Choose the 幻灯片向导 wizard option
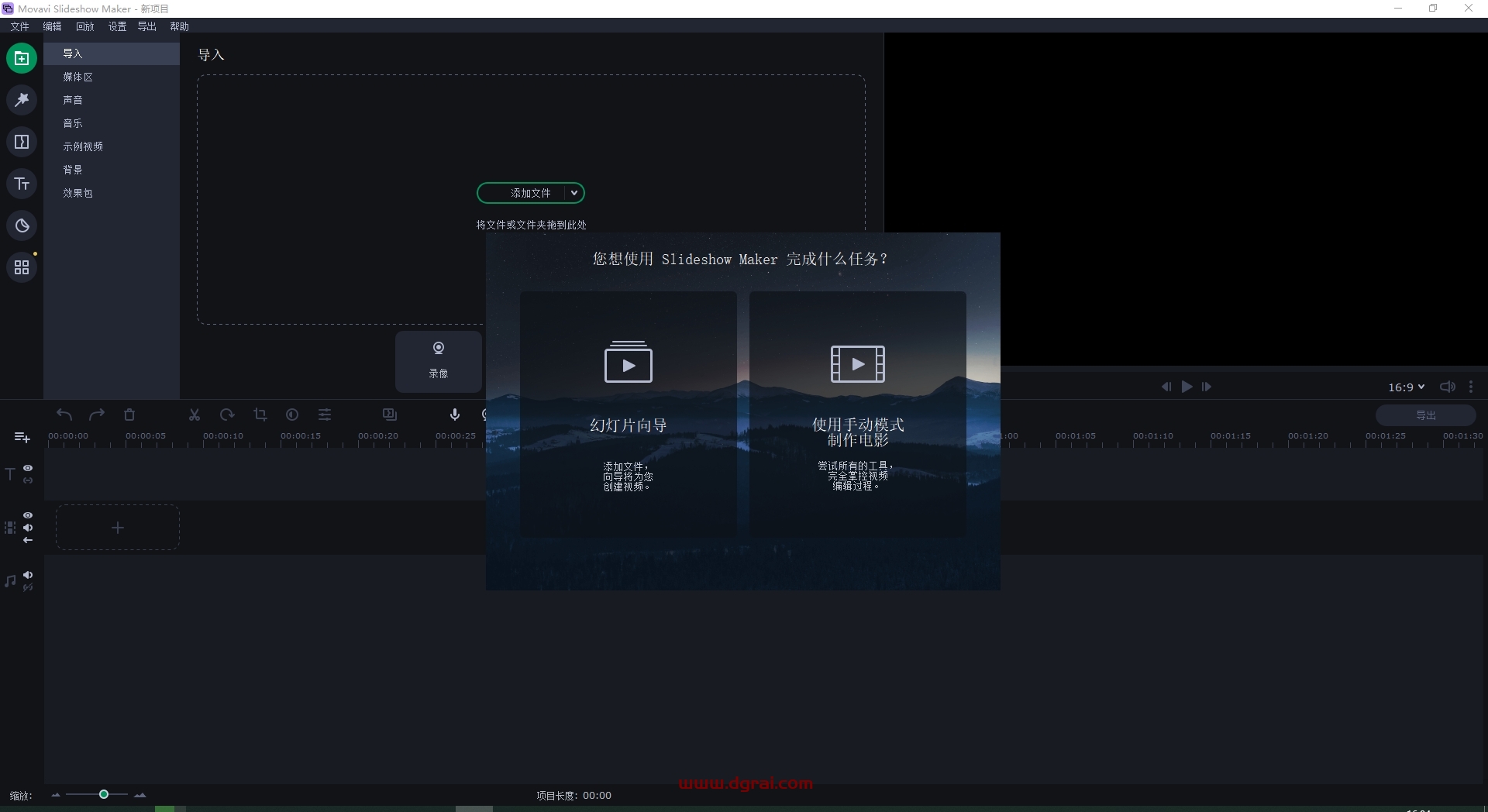This screenshot has height=812, width=1488. pyautogui.click(x=628, y=414)
